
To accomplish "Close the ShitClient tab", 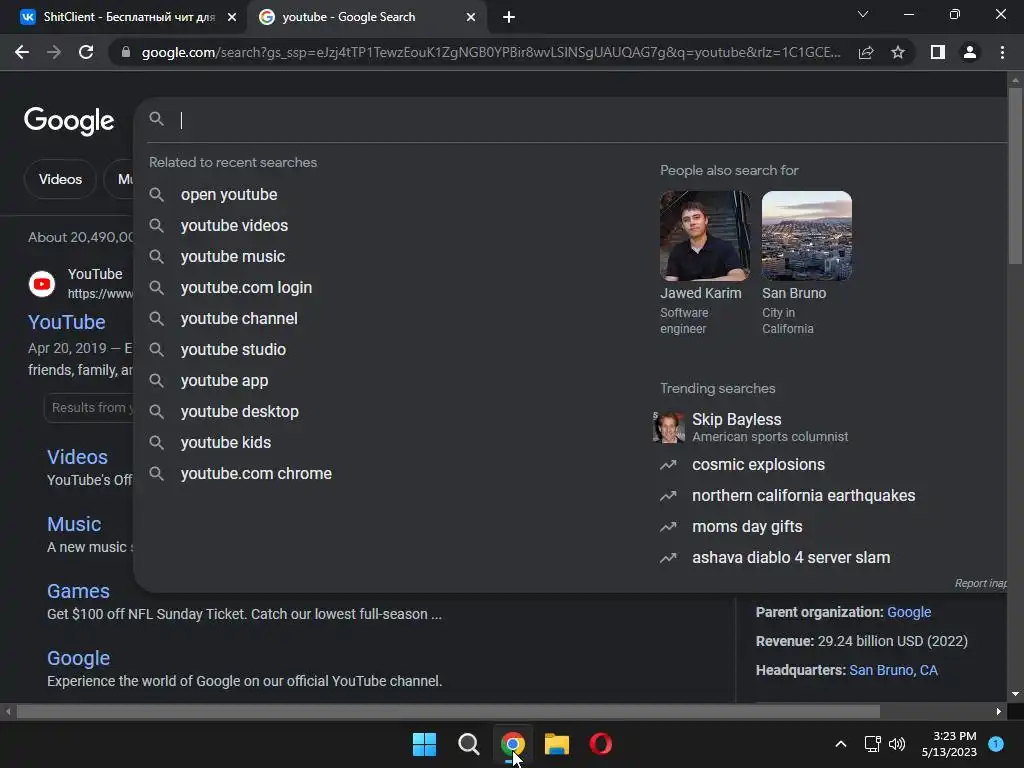I will click(x=232, y=17).
